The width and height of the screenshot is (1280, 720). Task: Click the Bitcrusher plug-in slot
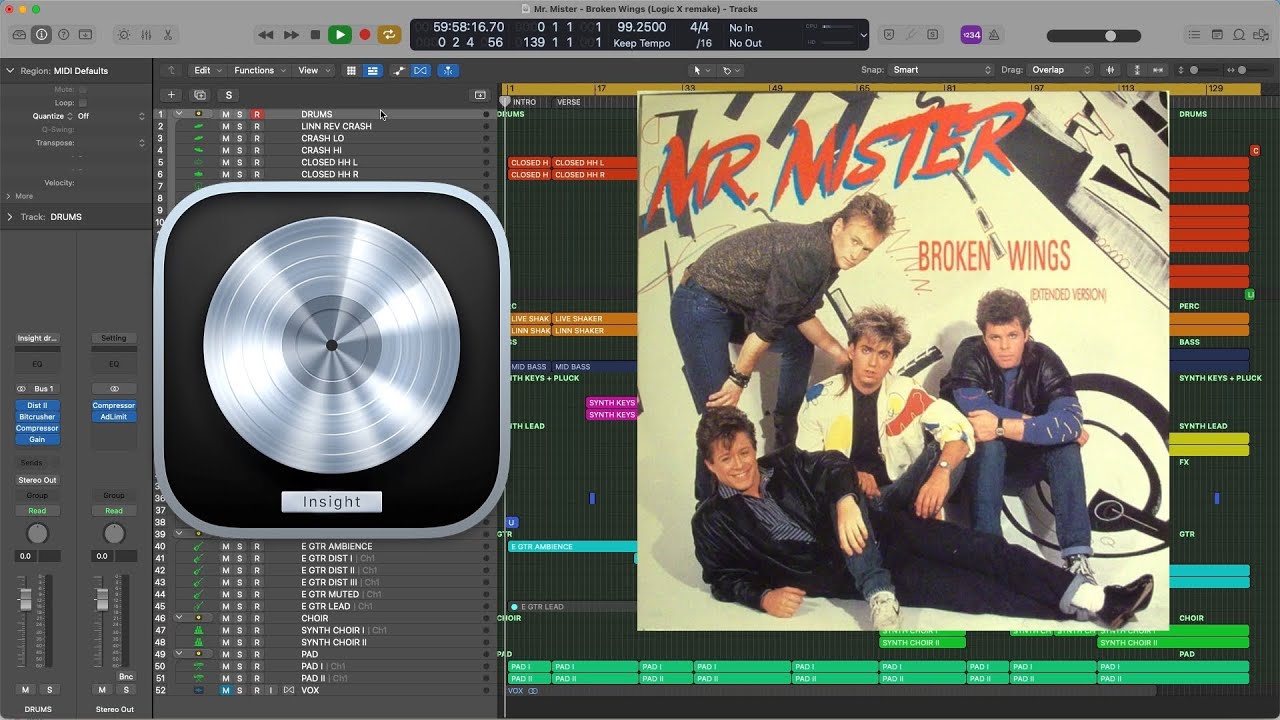37,417
